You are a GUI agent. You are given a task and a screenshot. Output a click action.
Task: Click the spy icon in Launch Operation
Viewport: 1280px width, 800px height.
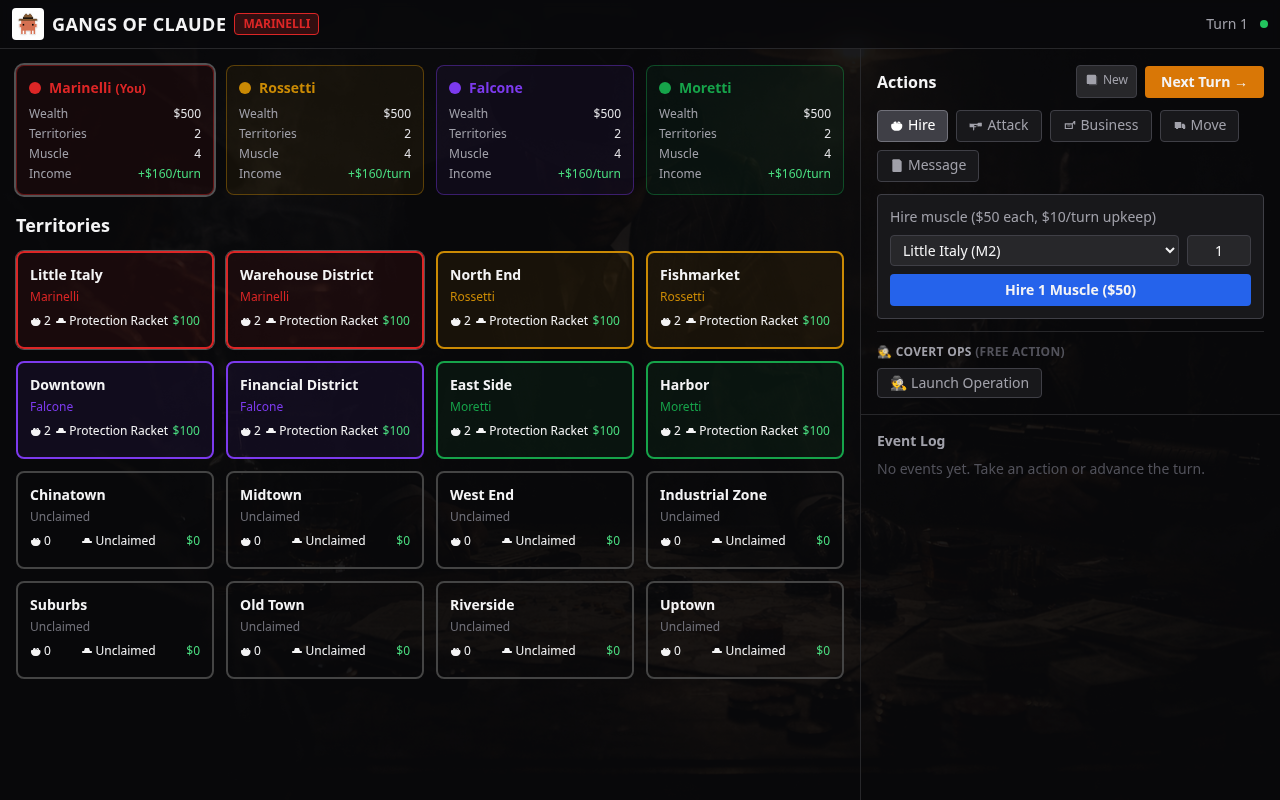click(898, 383)
